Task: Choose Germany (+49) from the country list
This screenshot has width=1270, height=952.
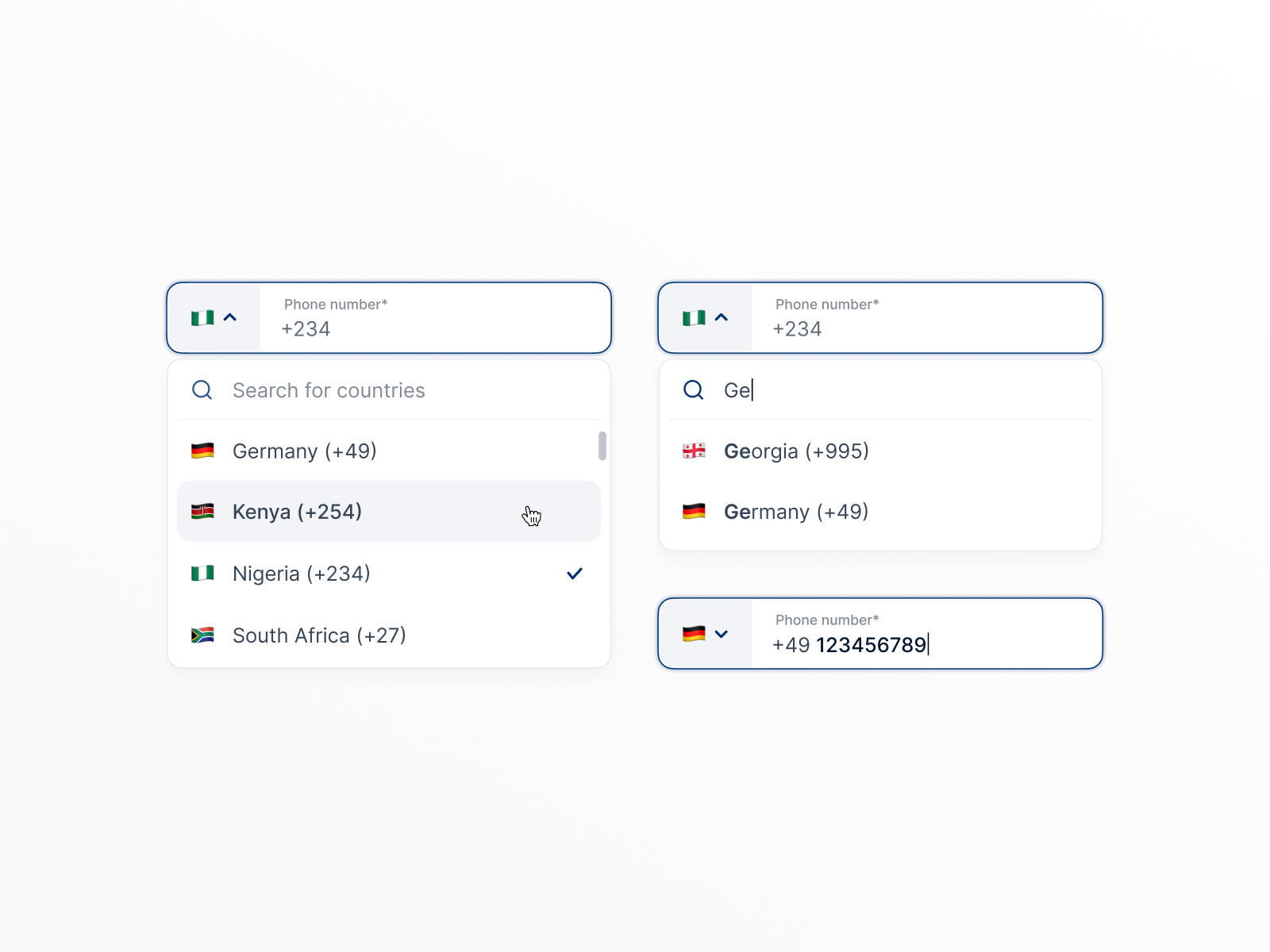Action: [x=303, y=451]
